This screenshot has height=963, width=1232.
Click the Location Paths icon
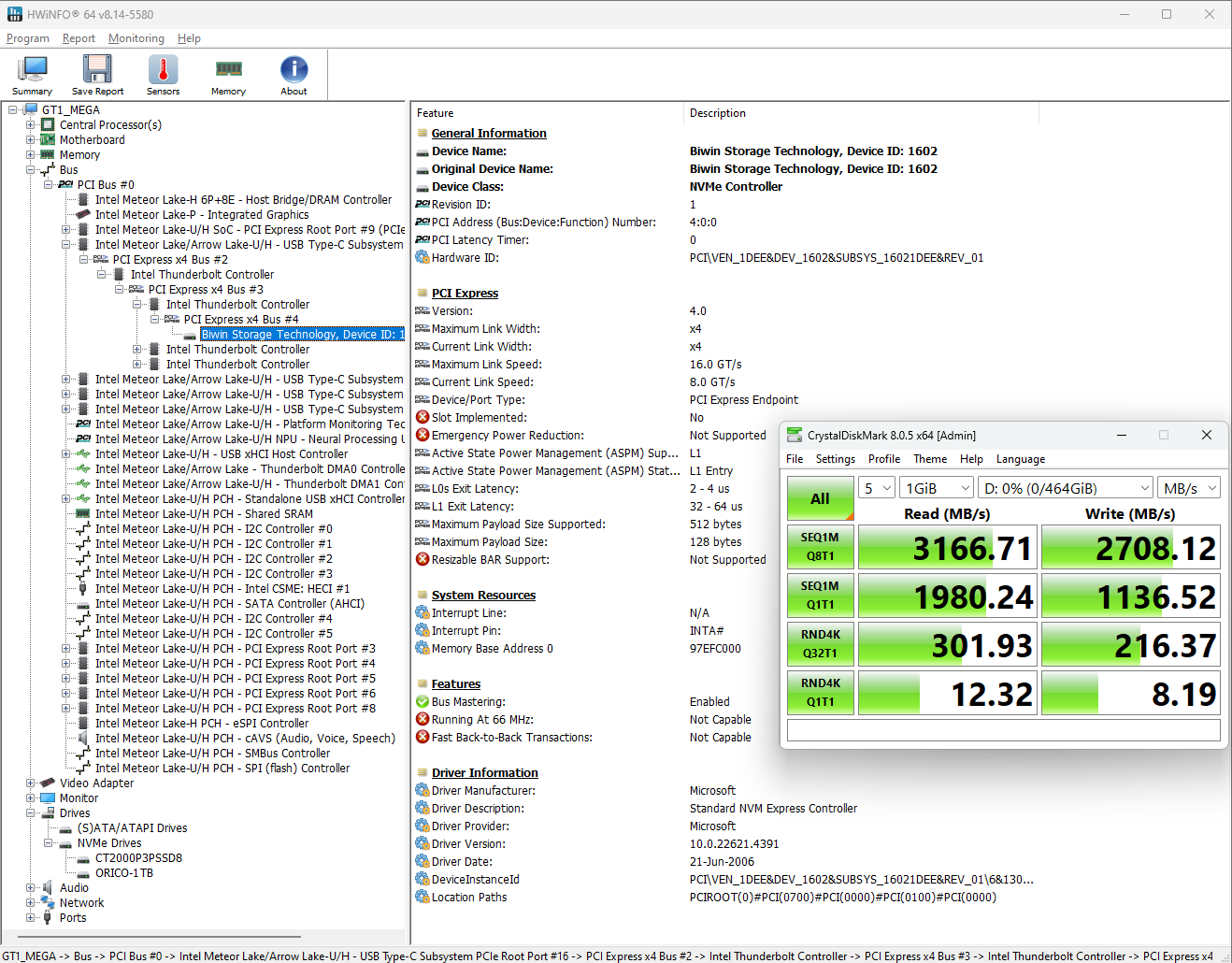[423, 897]
